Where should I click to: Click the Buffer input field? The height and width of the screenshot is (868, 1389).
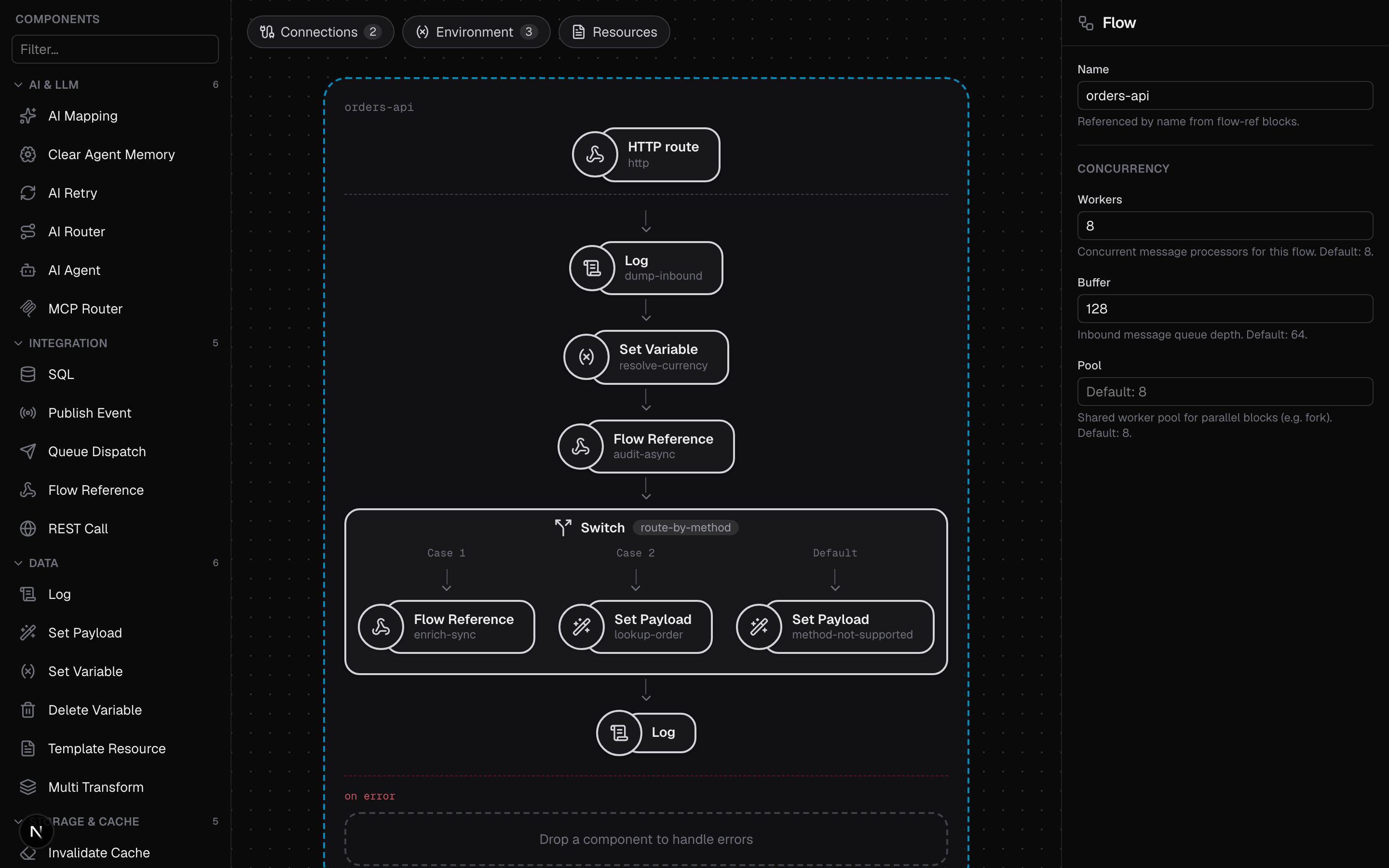pyautogui.click(x=1225, y=309)
